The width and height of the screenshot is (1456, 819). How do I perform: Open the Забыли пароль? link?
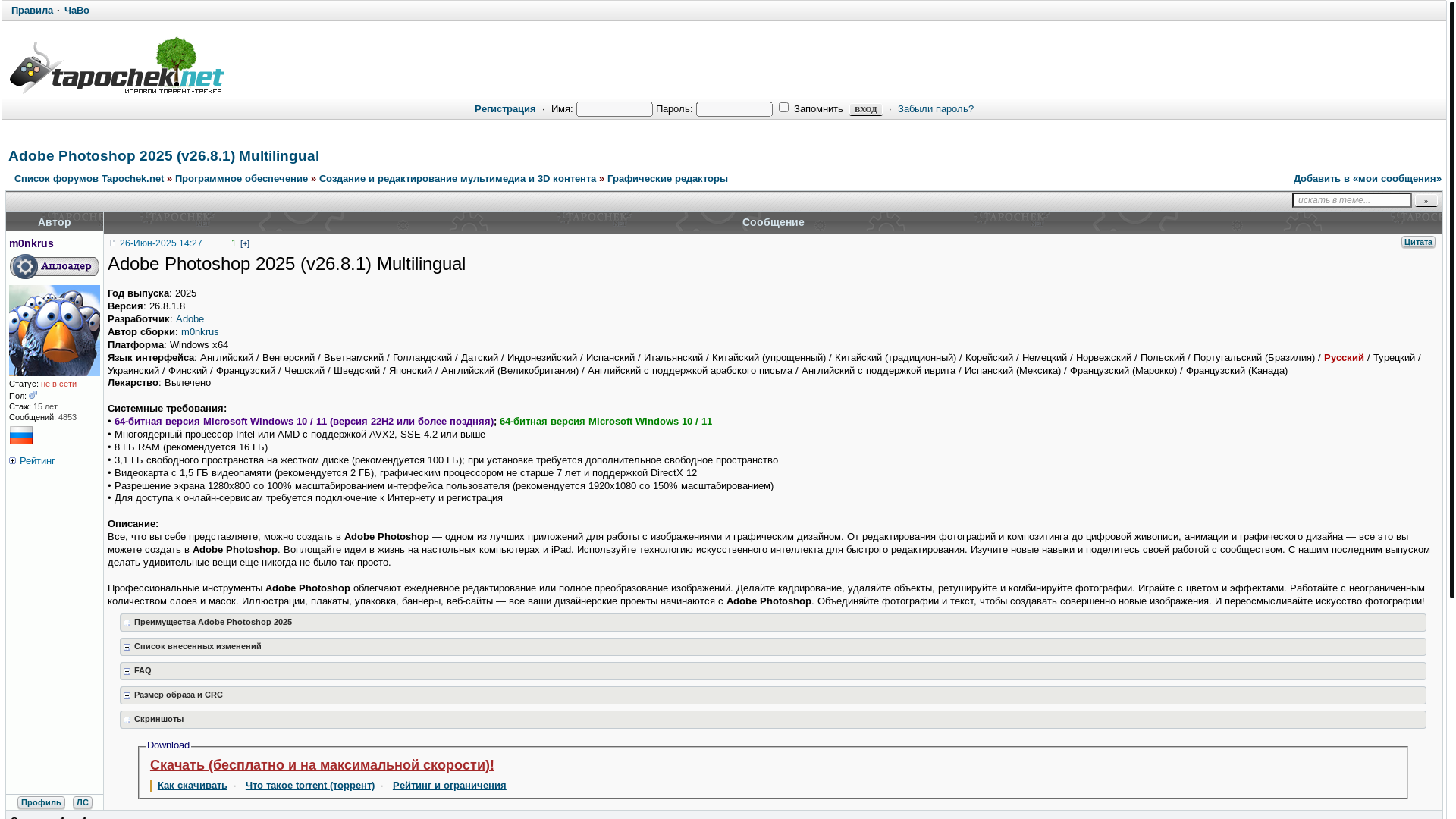(x=936, y=109)
